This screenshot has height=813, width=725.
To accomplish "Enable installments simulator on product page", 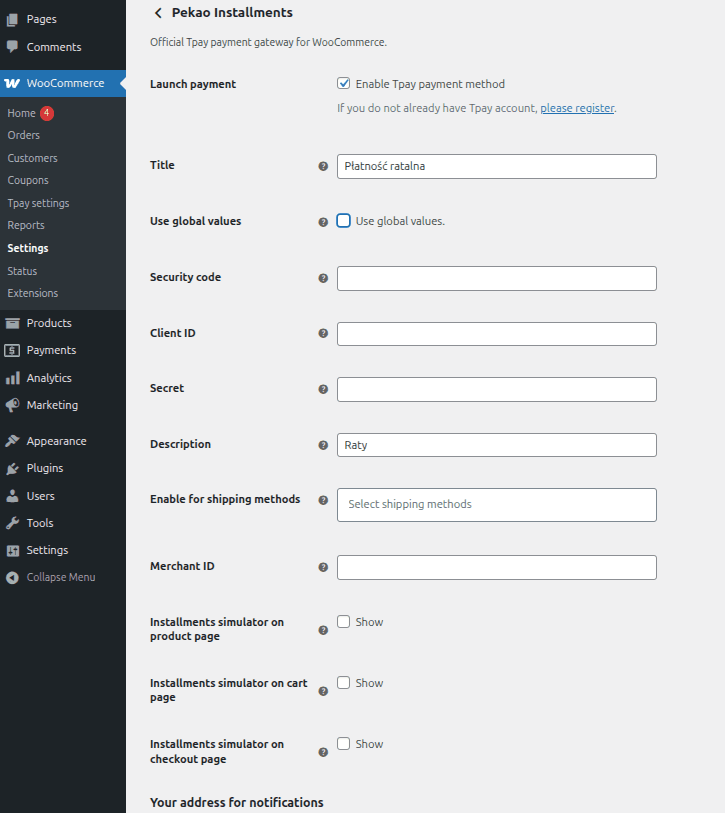I will pos(344,622).
